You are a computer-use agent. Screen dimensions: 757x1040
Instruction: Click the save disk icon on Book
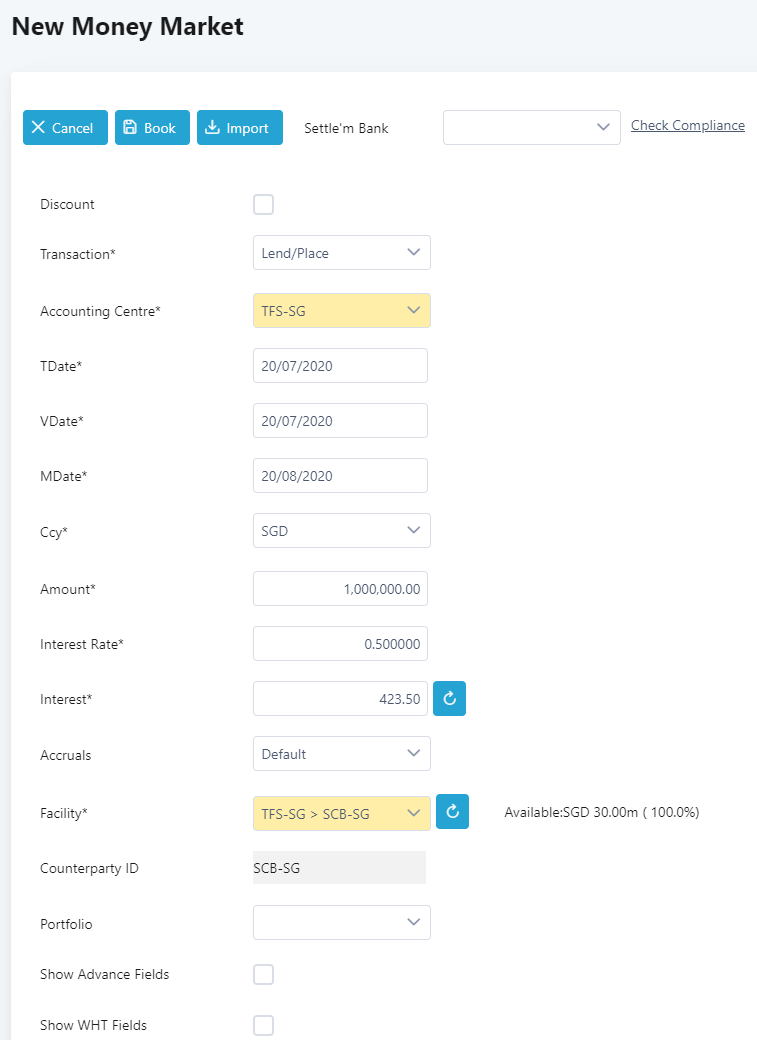[130, 127]
